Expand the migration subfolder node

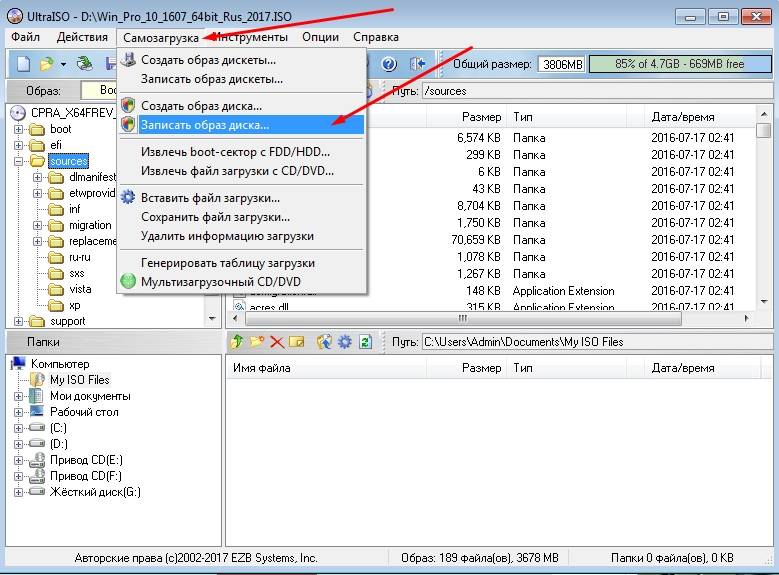click(x=37, y=225)
